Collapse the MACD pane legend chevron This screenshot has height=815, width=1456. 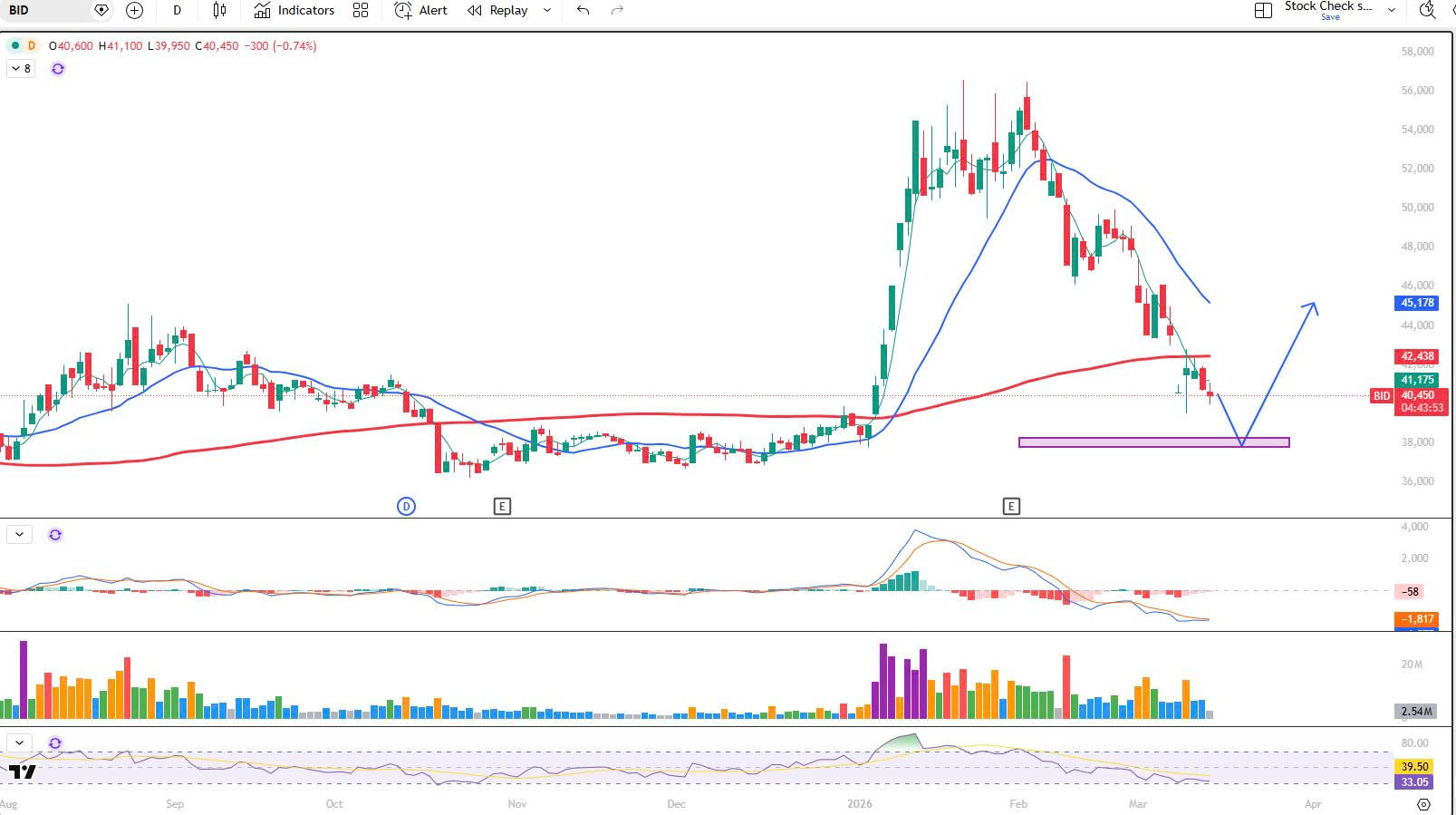tap(19, 535)
